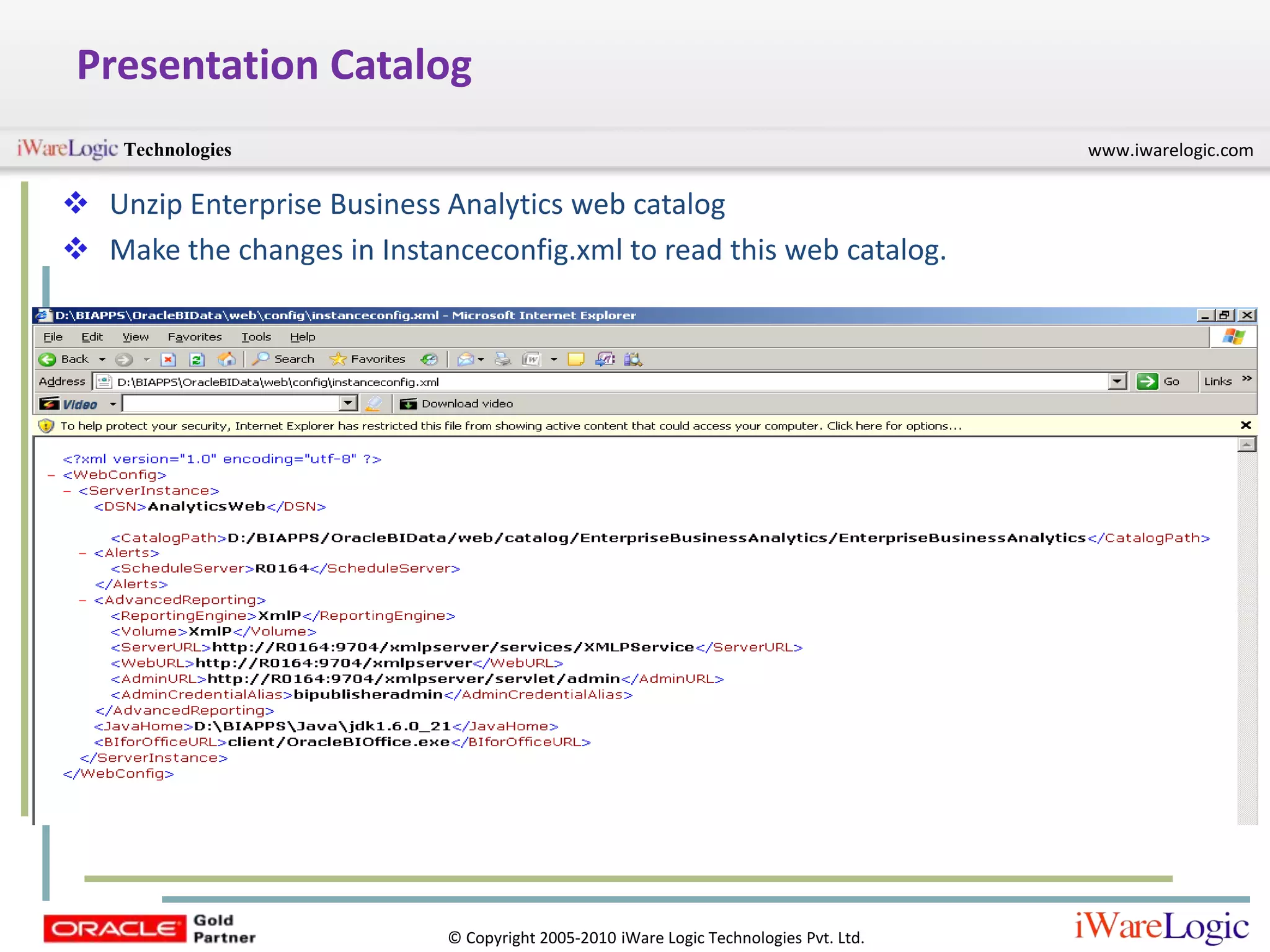Click the Refresh page icon
This screenshot has height=952, width=1270.
click(x=197, y=359)
